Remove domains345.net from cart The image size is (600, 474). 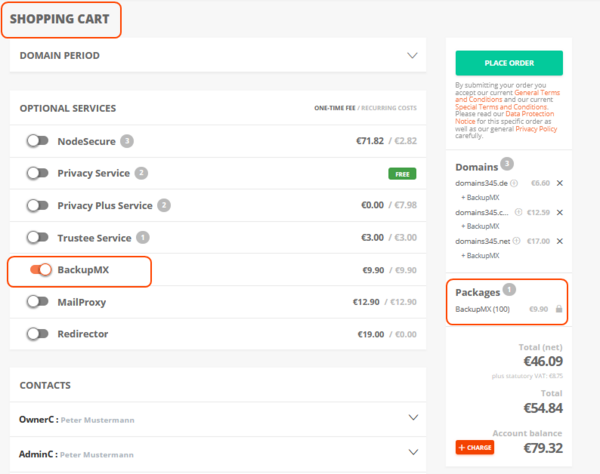click(559, 241)
